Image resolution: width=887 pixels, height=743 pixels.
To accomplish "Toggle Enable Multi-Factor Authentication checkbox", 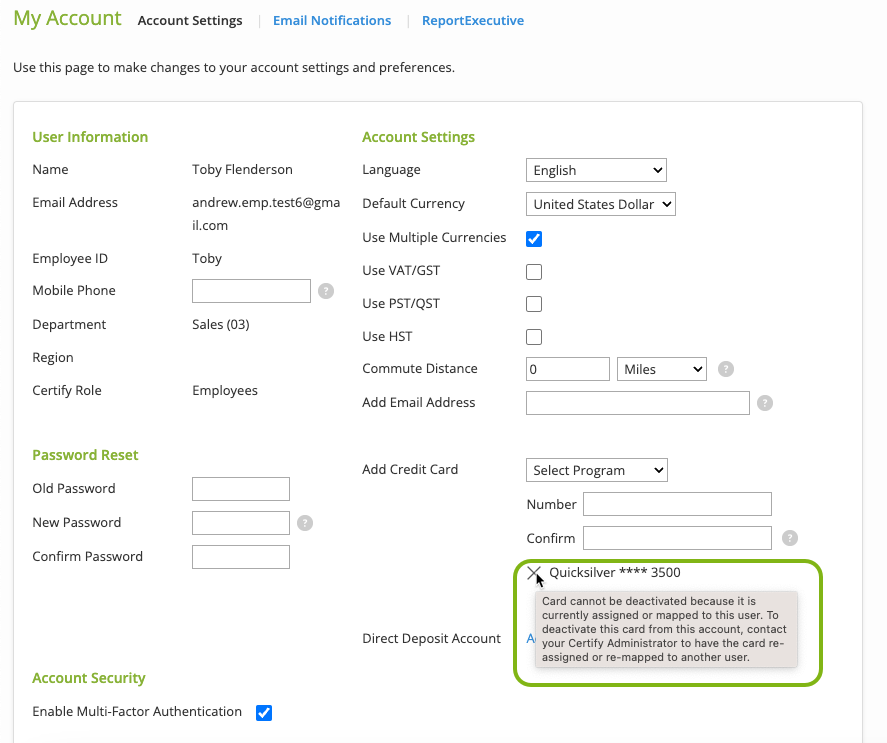I will click(264, 713).
